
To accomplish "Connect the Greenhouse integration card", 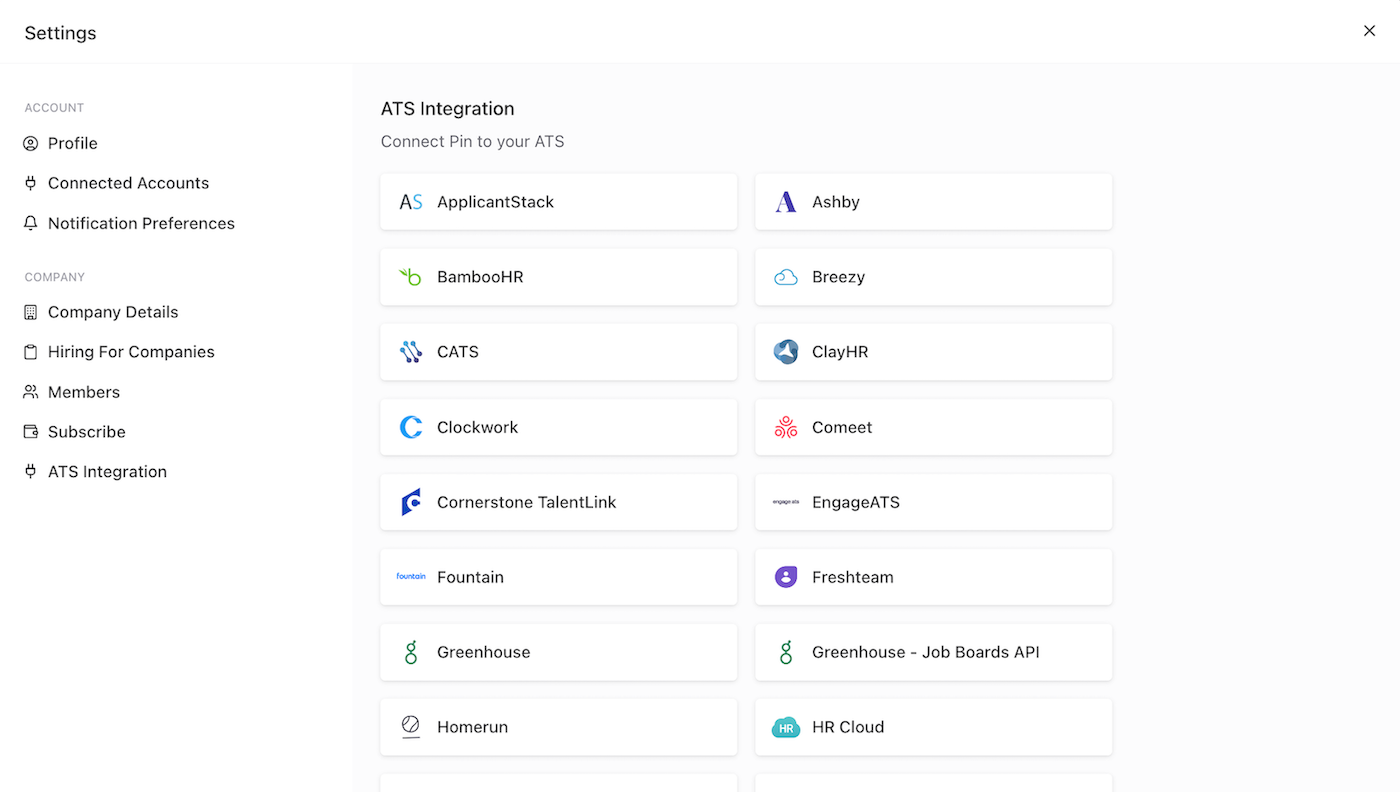I will (x=559, y=652).
